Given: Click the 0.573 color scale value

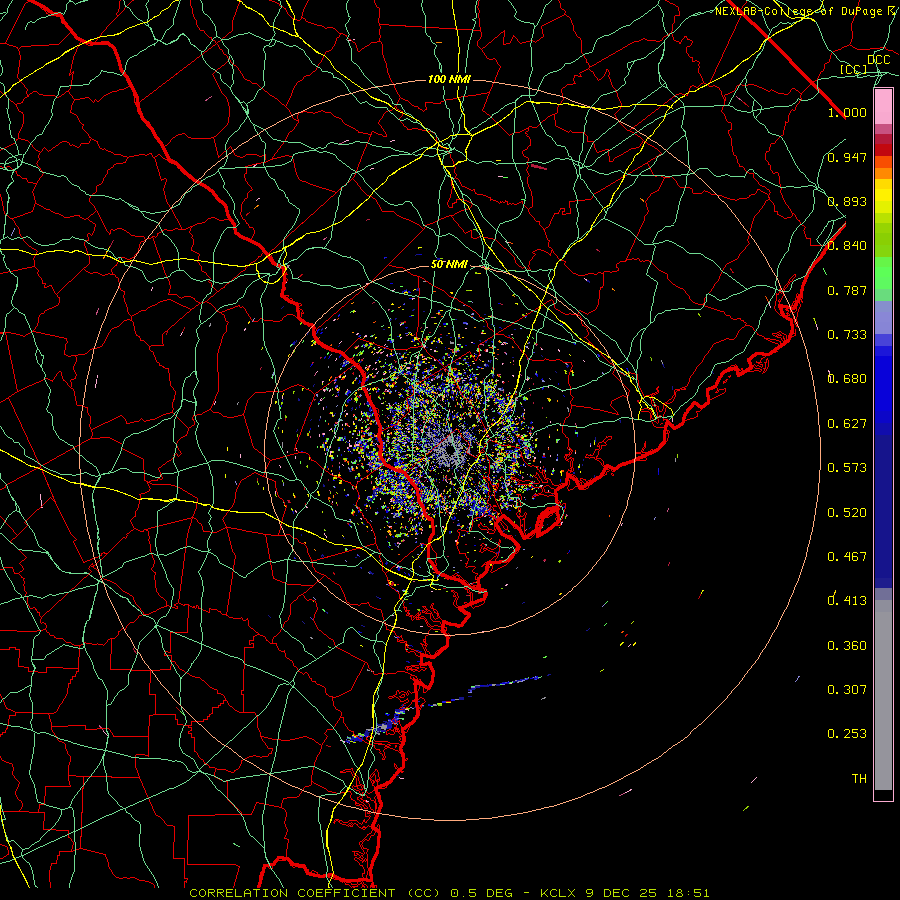Looking at the screenshot, I should click(x=847, y=468).
